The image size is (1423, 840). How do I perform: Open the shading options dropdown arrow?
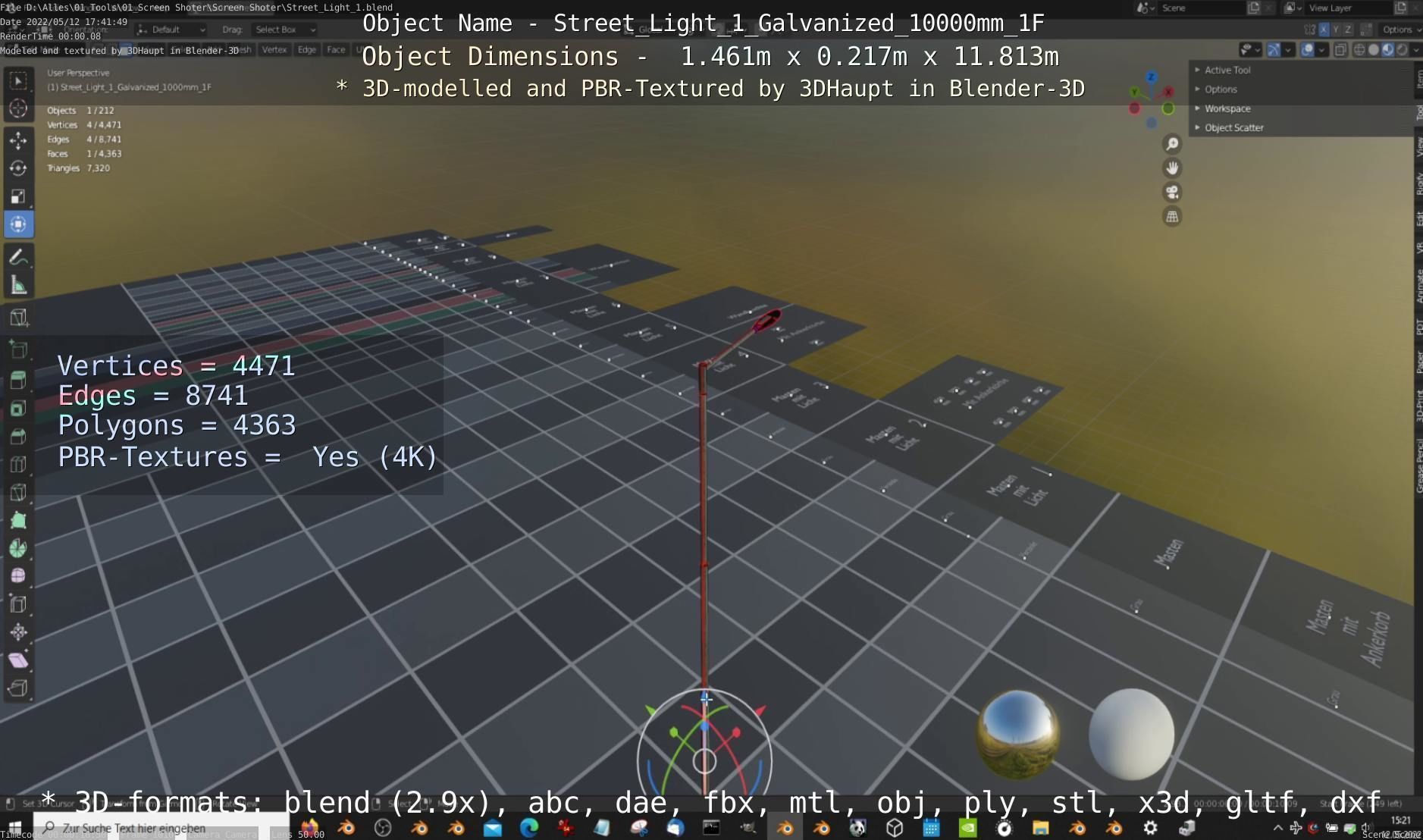pyautogui.click(x=1415, y=50)
